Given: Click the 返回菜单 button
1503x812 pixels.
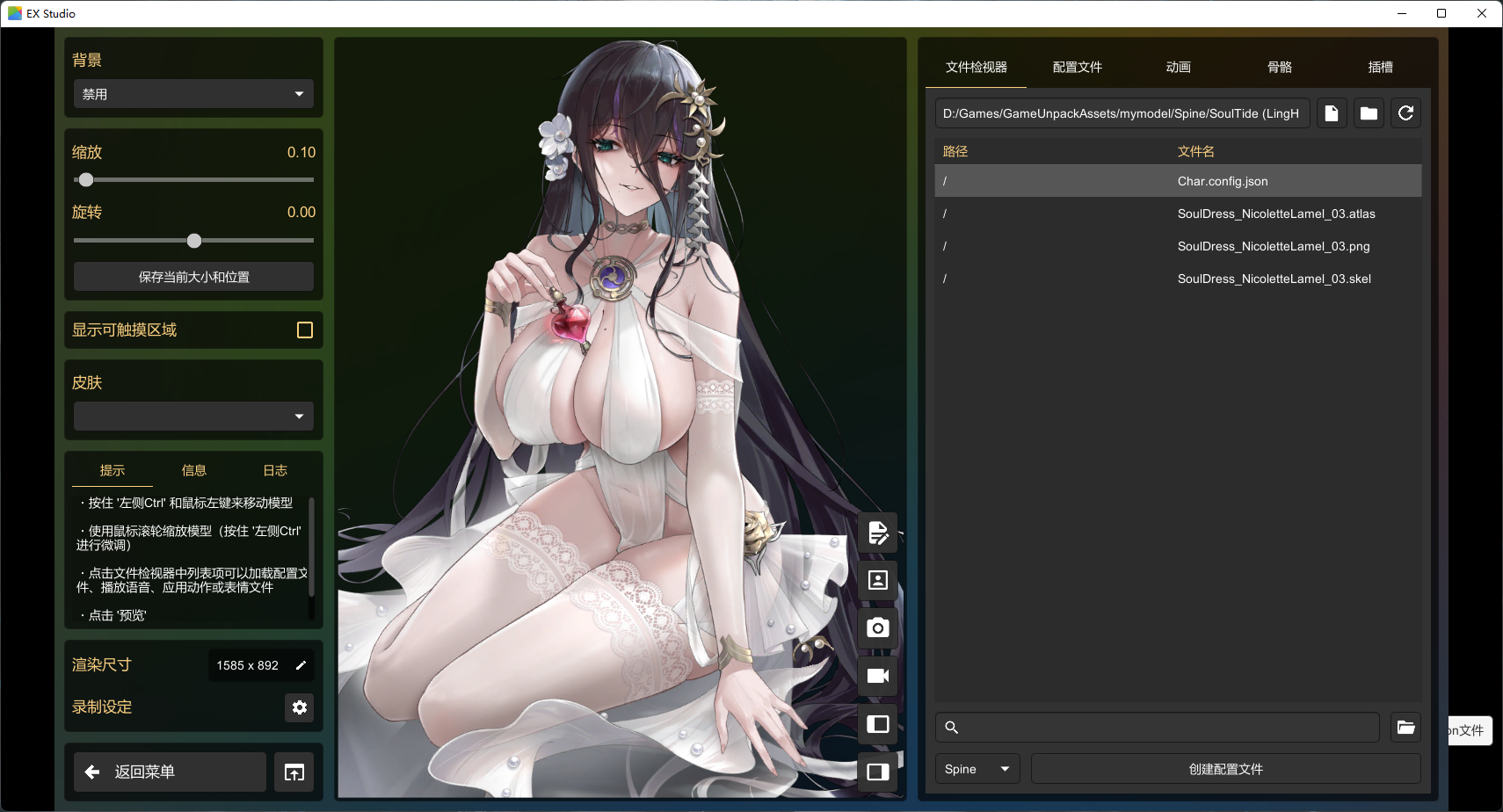Looking at the screenshot, I should click(x=170, y=772).
